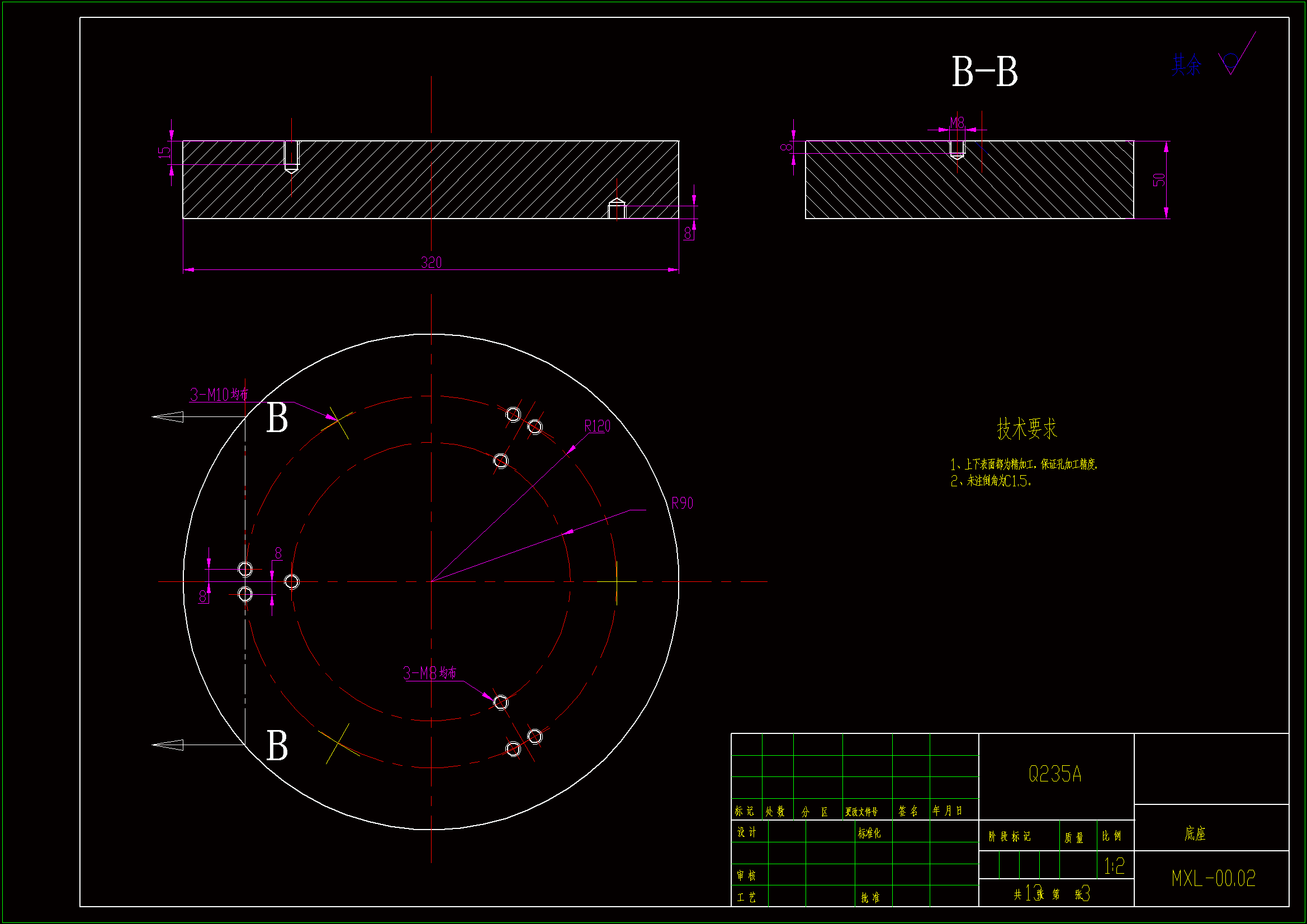Click the 320 width dimension text
1307x924 pixels.
[431, 263]
